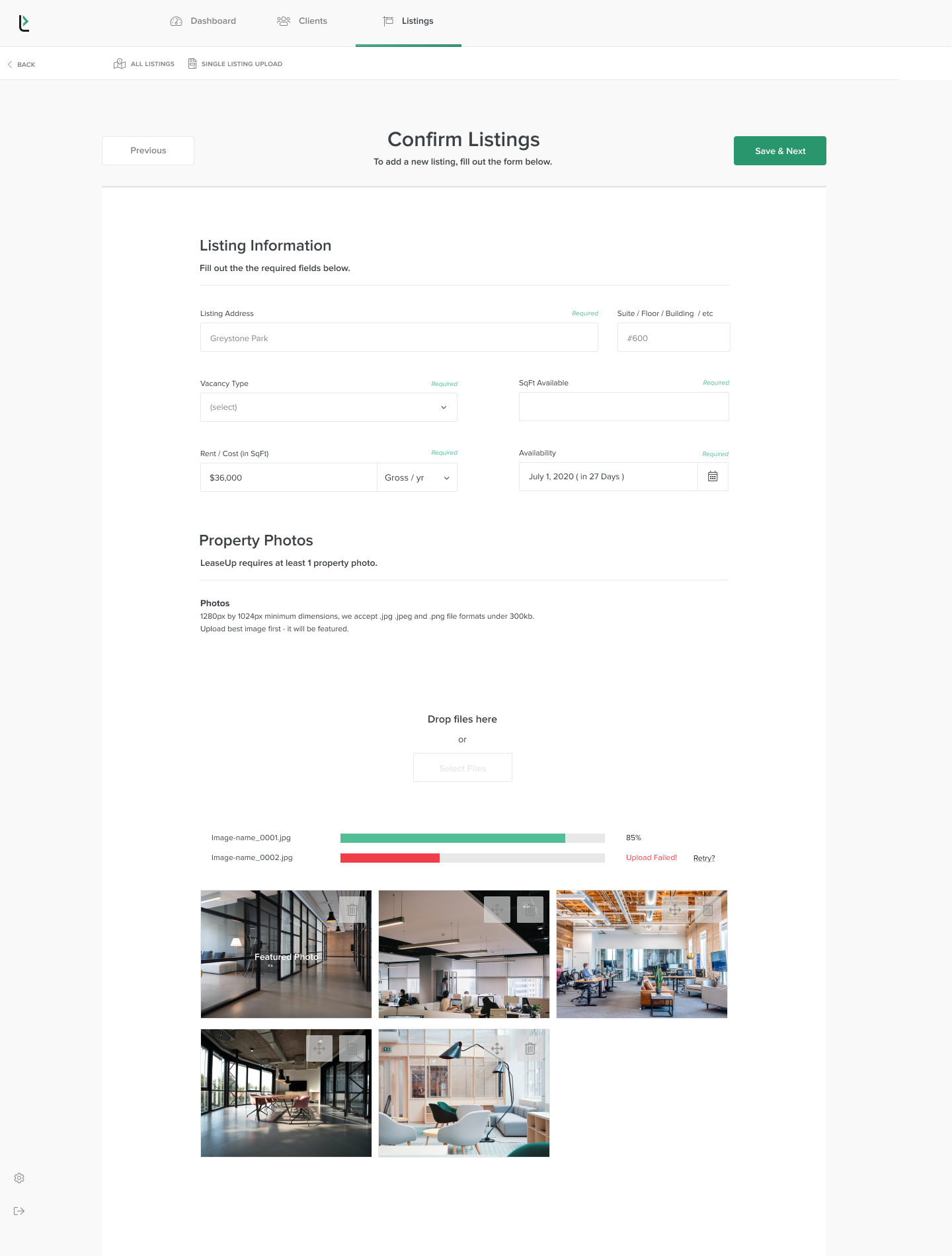
Task: Click the Clients people icon
Action: [x=284, y=21]
